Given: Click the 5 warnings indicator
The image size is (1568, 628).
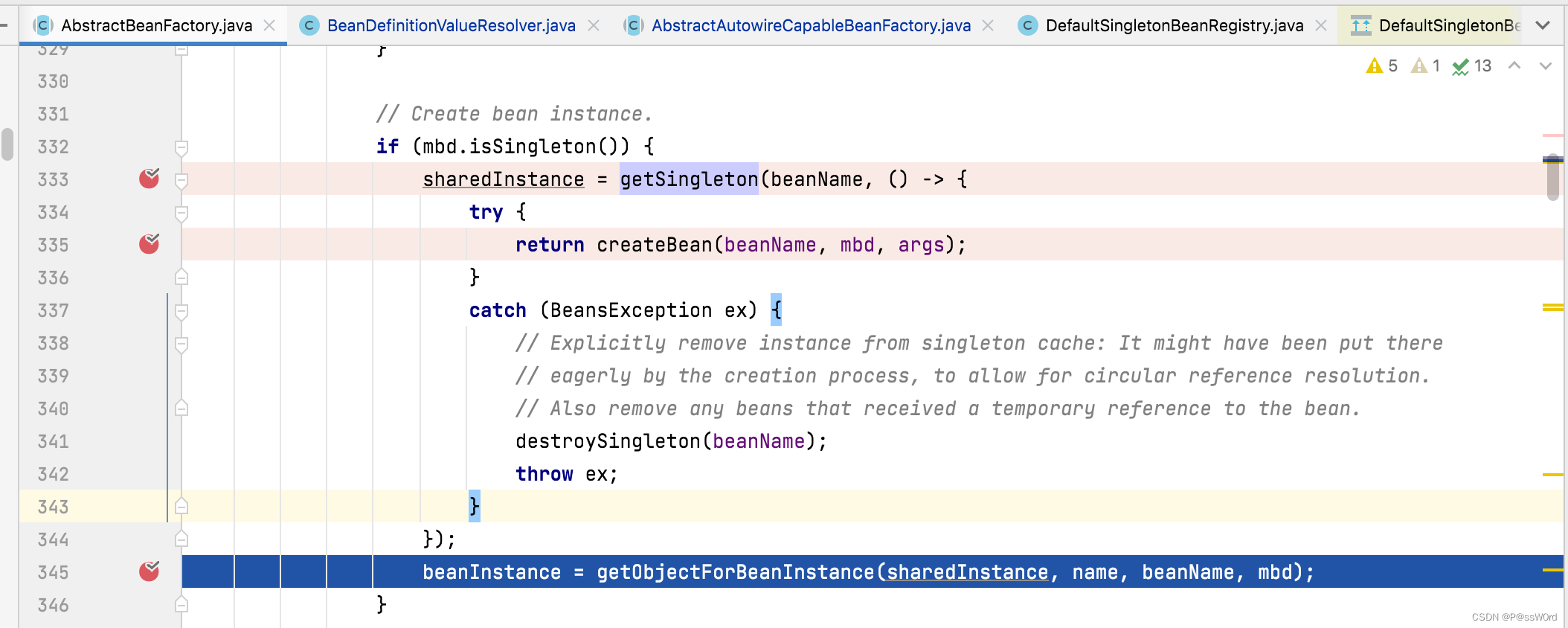Looking at the screenshot, I should (x=1382, y=65).
